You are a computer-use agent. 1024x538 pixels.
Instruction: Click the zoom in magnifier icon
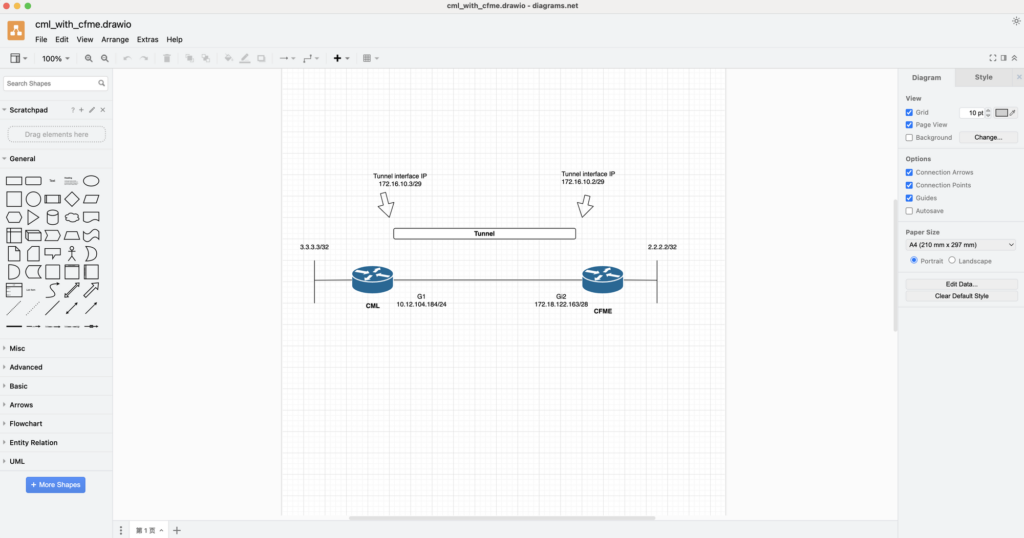89,59
